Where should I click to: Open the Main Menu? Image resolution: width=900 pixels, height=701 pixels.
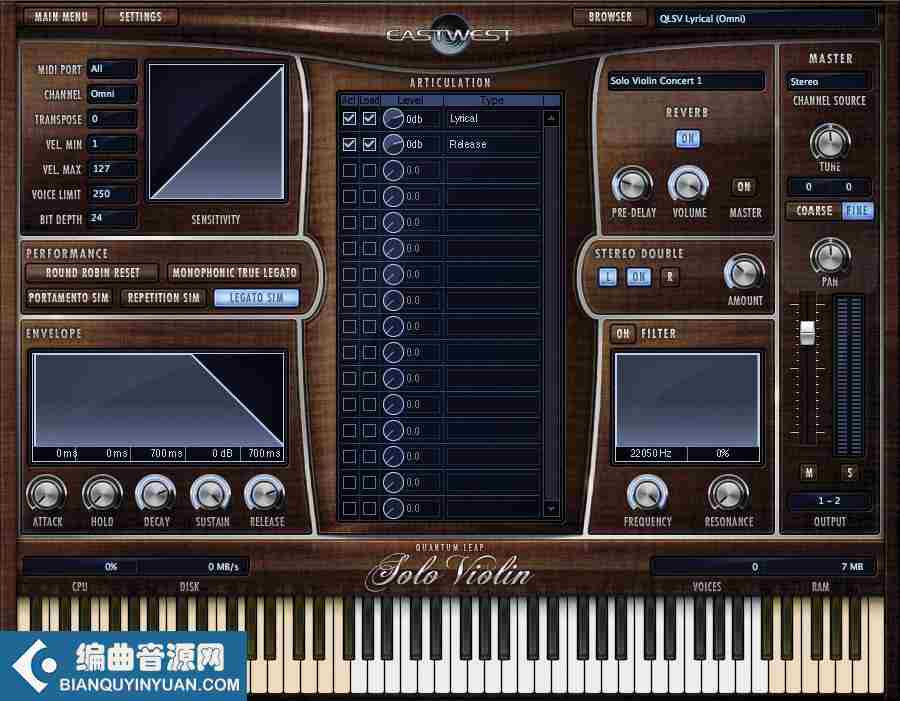tap(61, 17)
